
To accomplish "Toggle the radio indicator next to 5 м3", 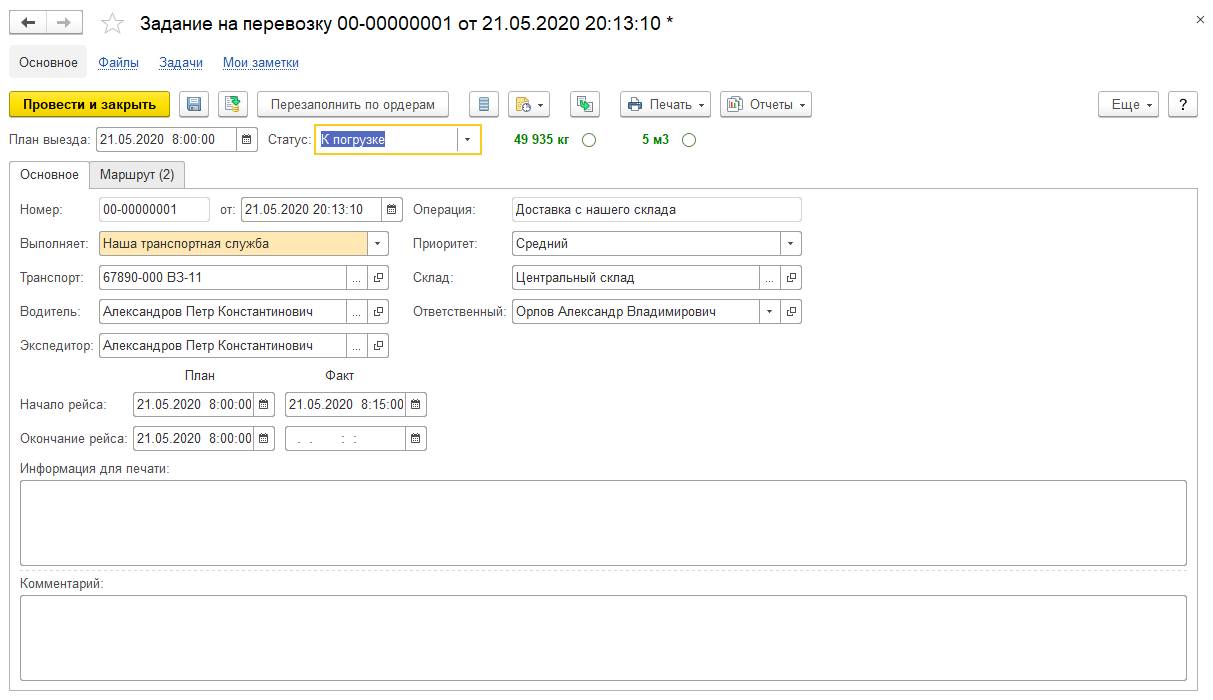I will point(688,140).
